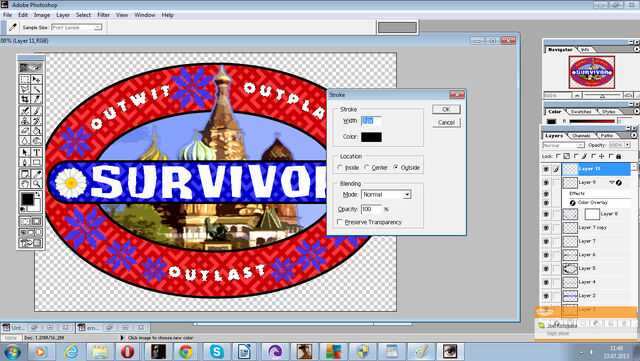
Task: Select the Eraser tool
Action: [x=25, y=131]
